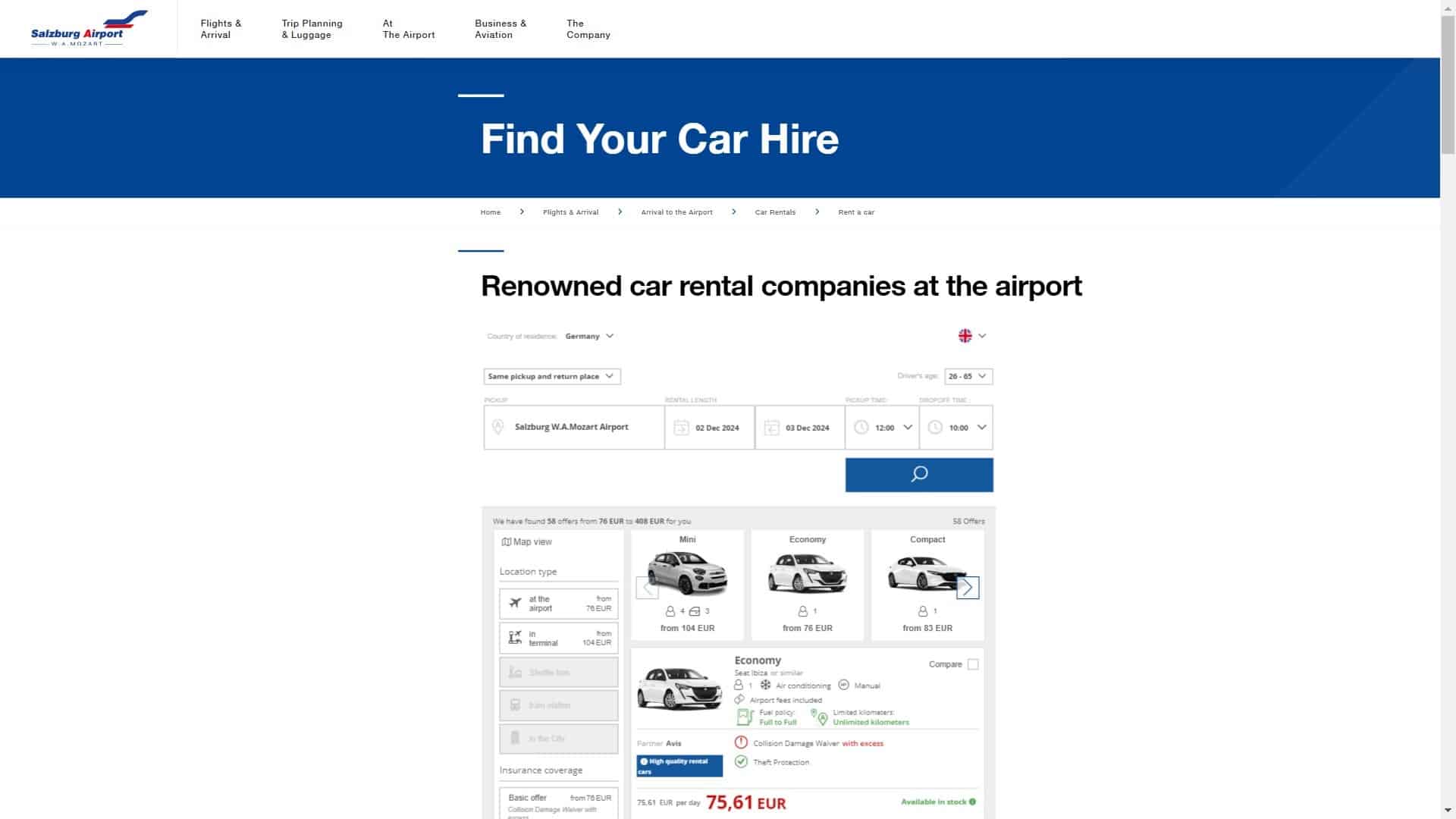This screenshot has height=819, width=1456.
Task: Open Same pickup and return place dropdown
Action: pyautogui.click(x=552, y=376)
